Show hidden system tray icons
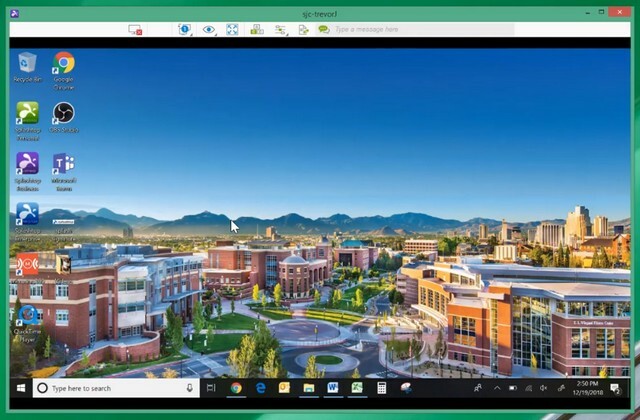The width and height of the screenshot is (640, 420). 497,388
